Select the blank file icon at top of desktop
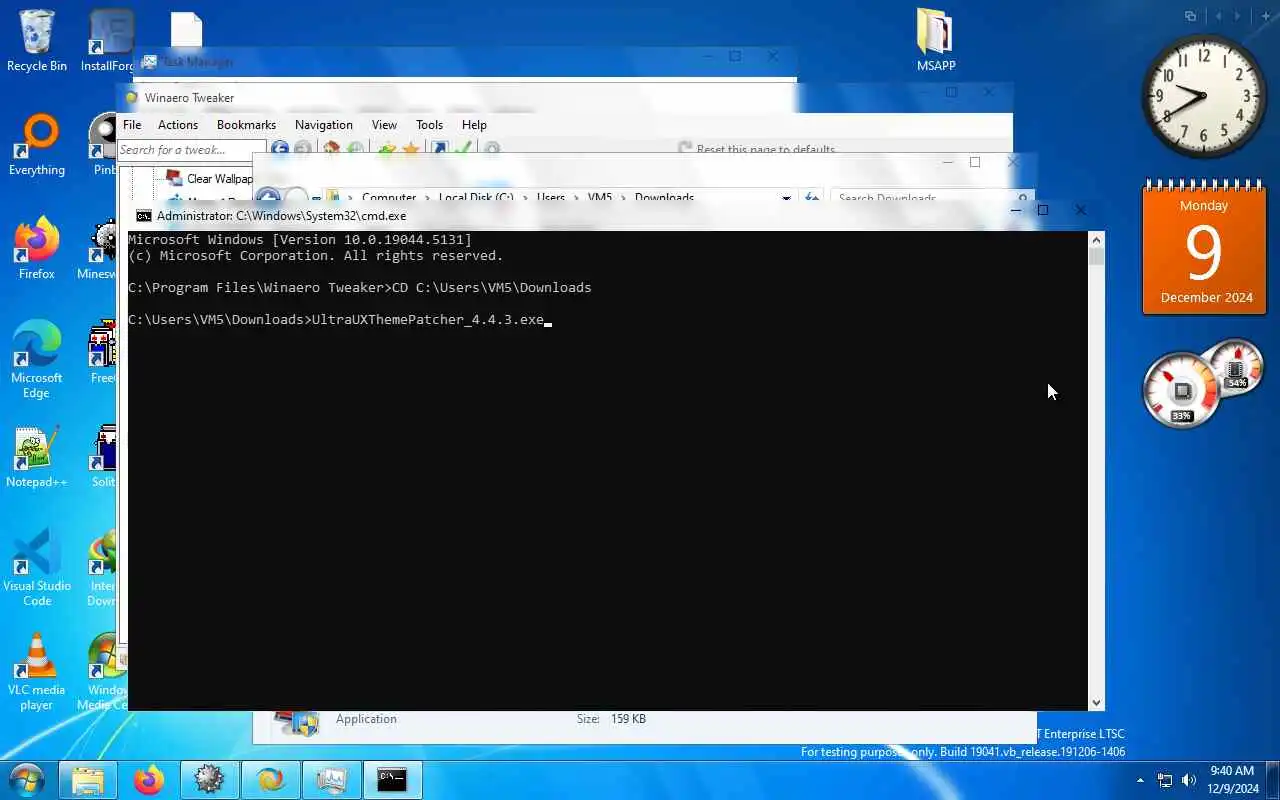Viewport: 1280px width, 800px height. point(186,28)
